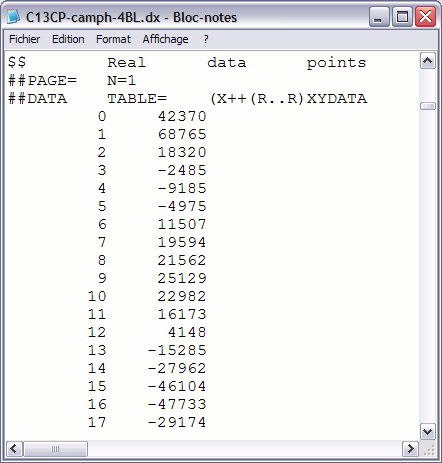442x463 pixels.
Task: Open the ? help menu
Action: [206, 39]
